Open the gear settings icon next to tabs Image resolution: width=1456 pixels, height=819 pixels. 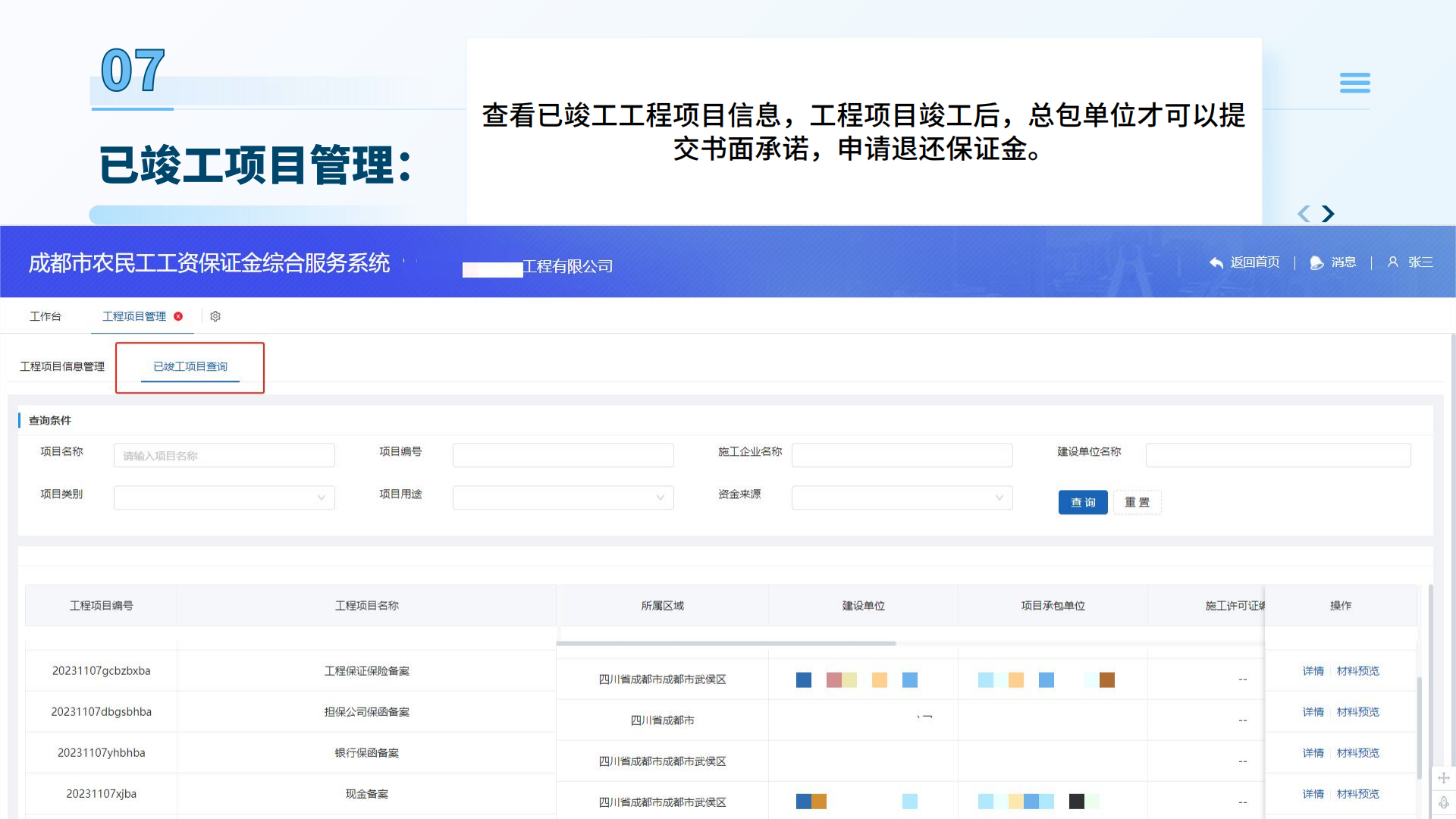[x=215, y=316]
